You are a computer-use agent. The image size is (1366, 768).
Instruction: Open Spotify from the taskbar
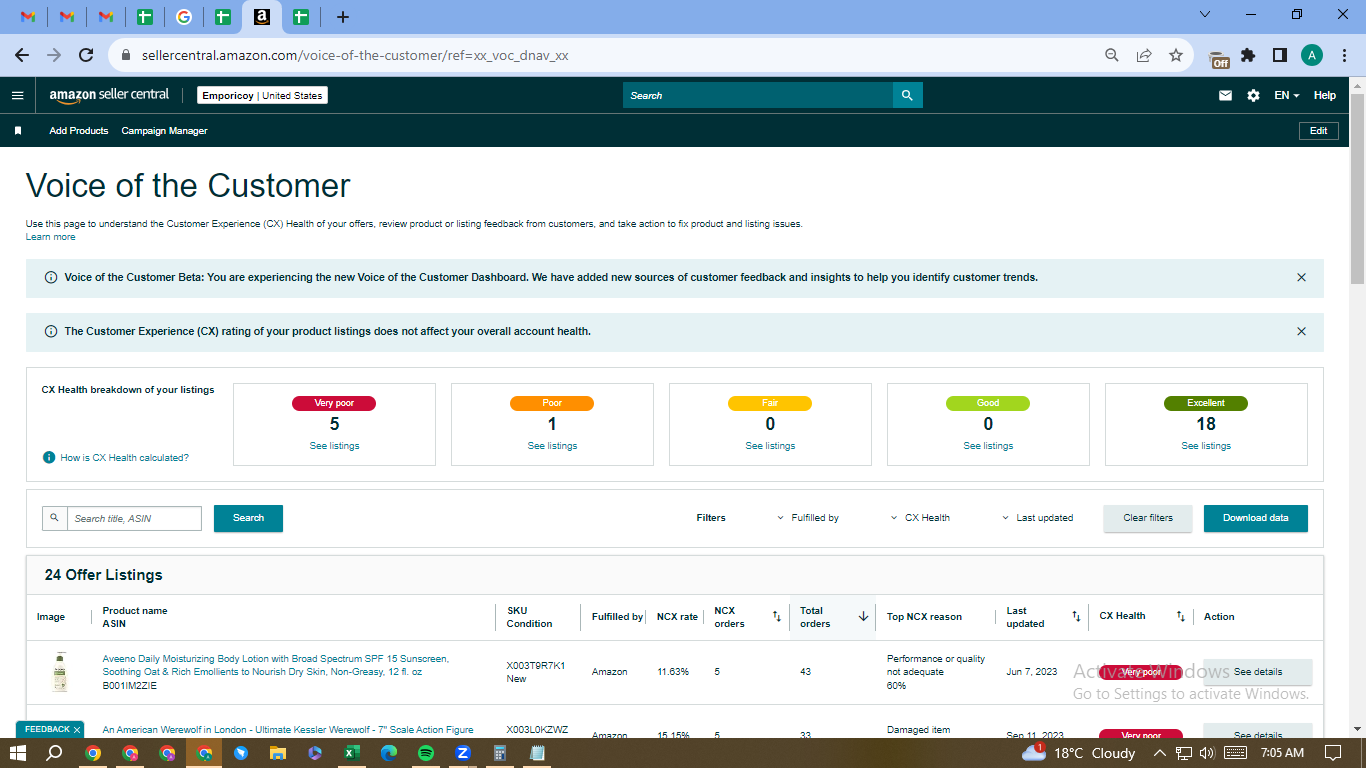[x=426, y=753]
